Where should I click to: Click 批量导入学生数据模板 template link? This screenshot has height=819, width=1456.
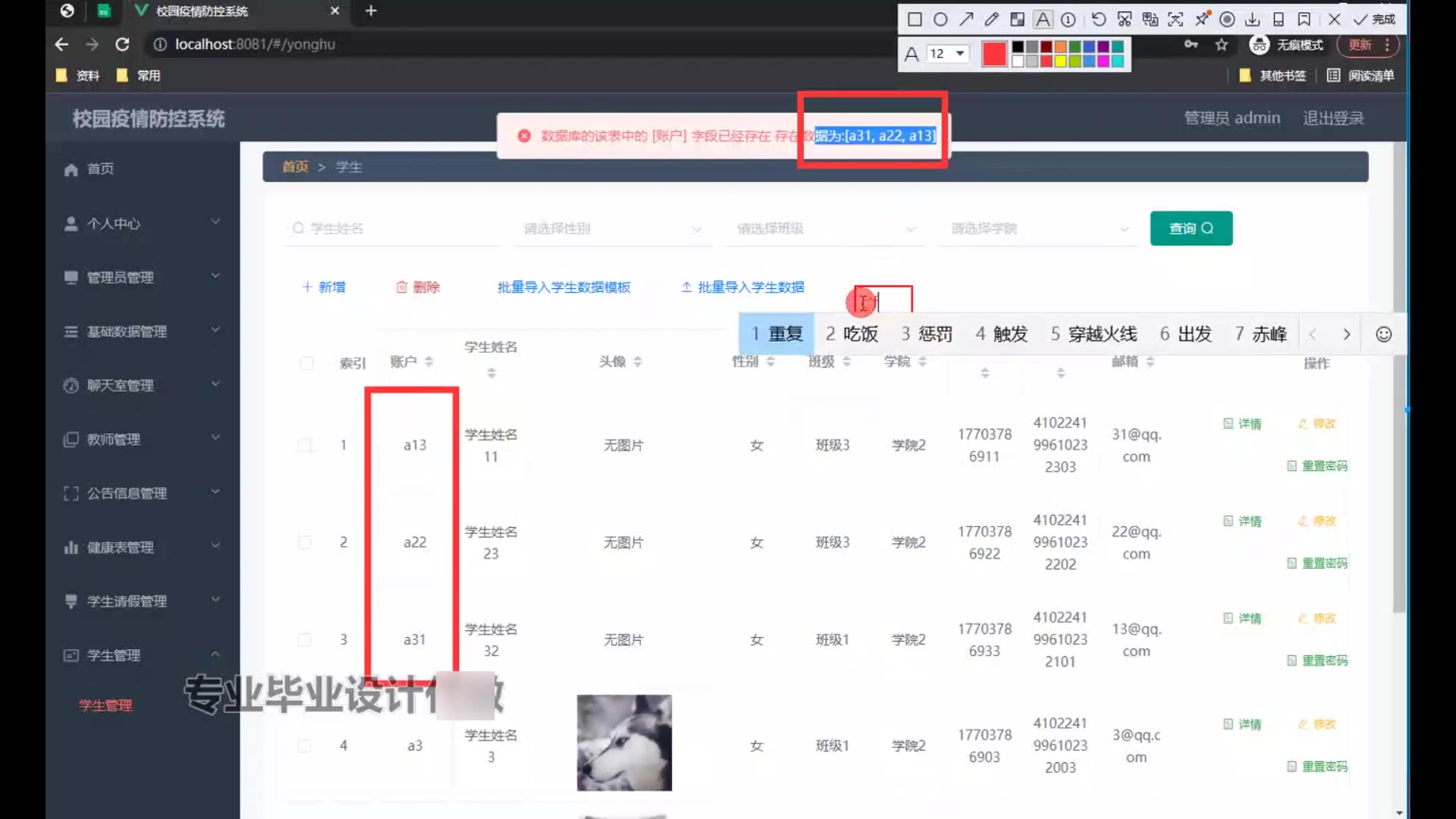click(x=563, y=287)
